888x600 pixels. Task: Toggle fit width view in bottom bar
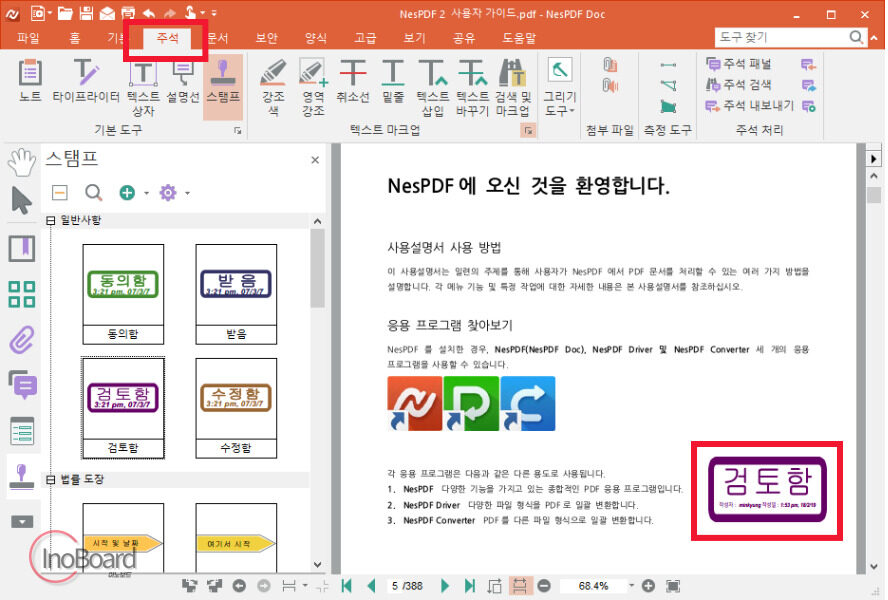pos(519,586)
